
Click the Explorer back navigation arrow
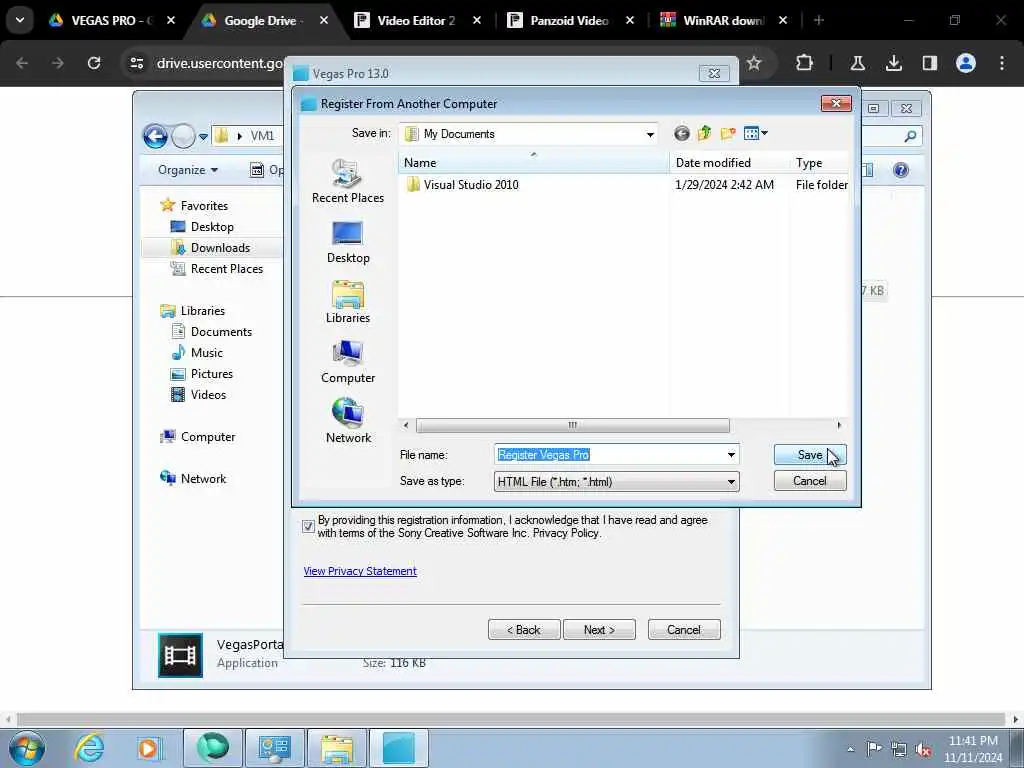(x=155, y=136)
